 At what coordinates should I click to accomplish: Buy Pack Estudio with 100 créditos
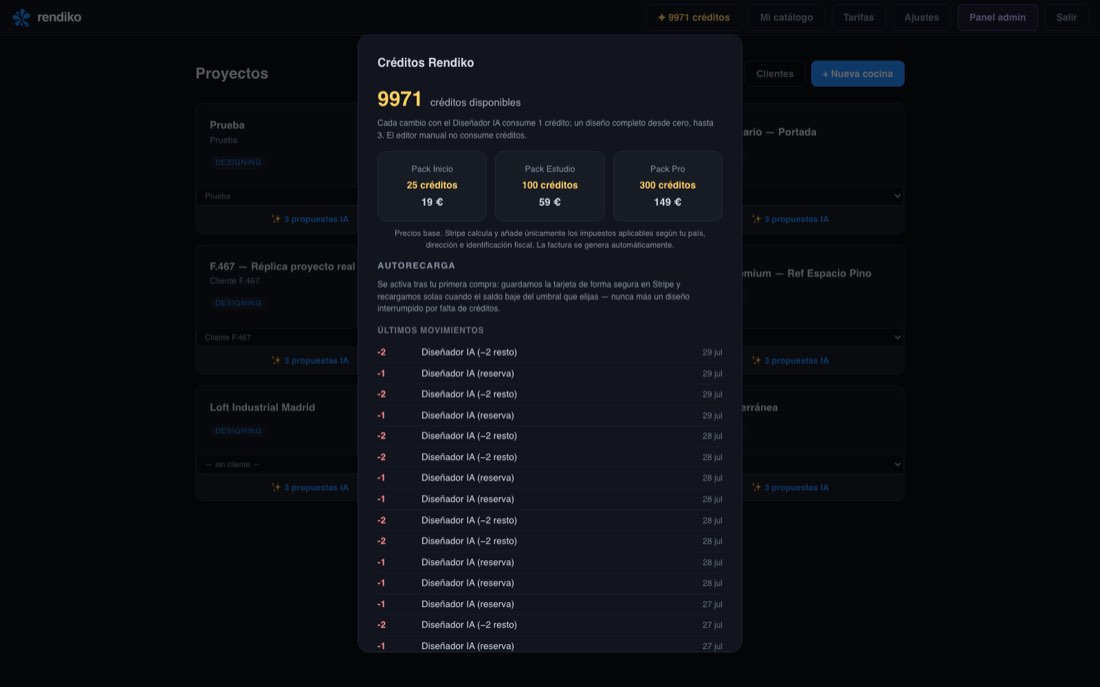(549, 186)
